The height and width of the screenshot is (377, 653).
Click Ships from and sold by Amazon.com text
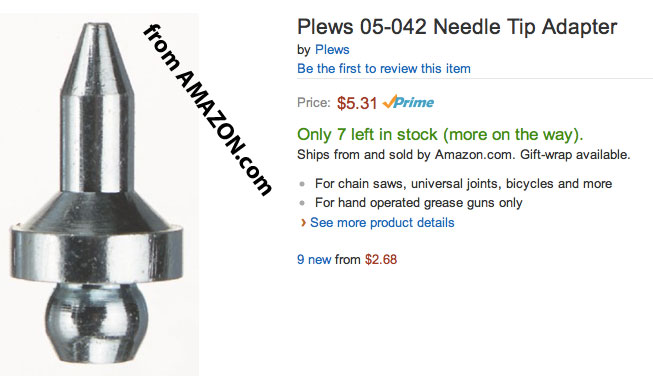click(404, 155)
